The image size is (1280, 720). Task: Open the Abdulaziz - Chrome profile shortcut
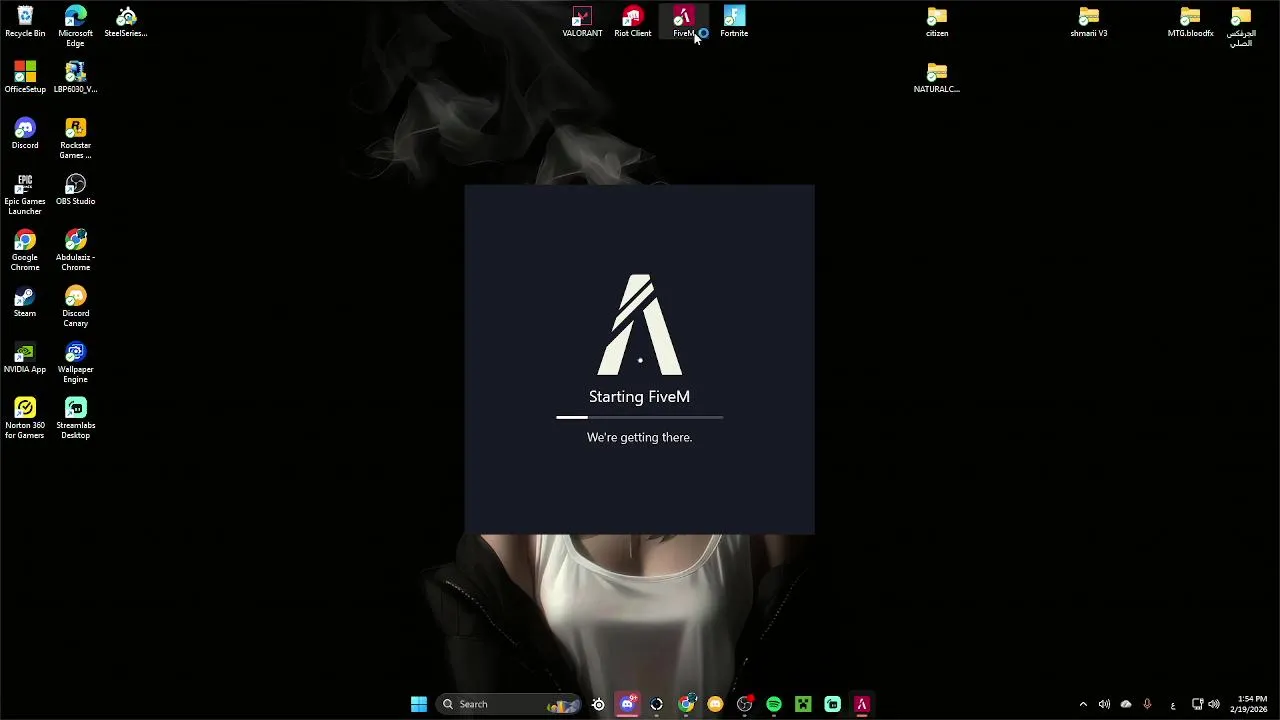tap(75, 250)
